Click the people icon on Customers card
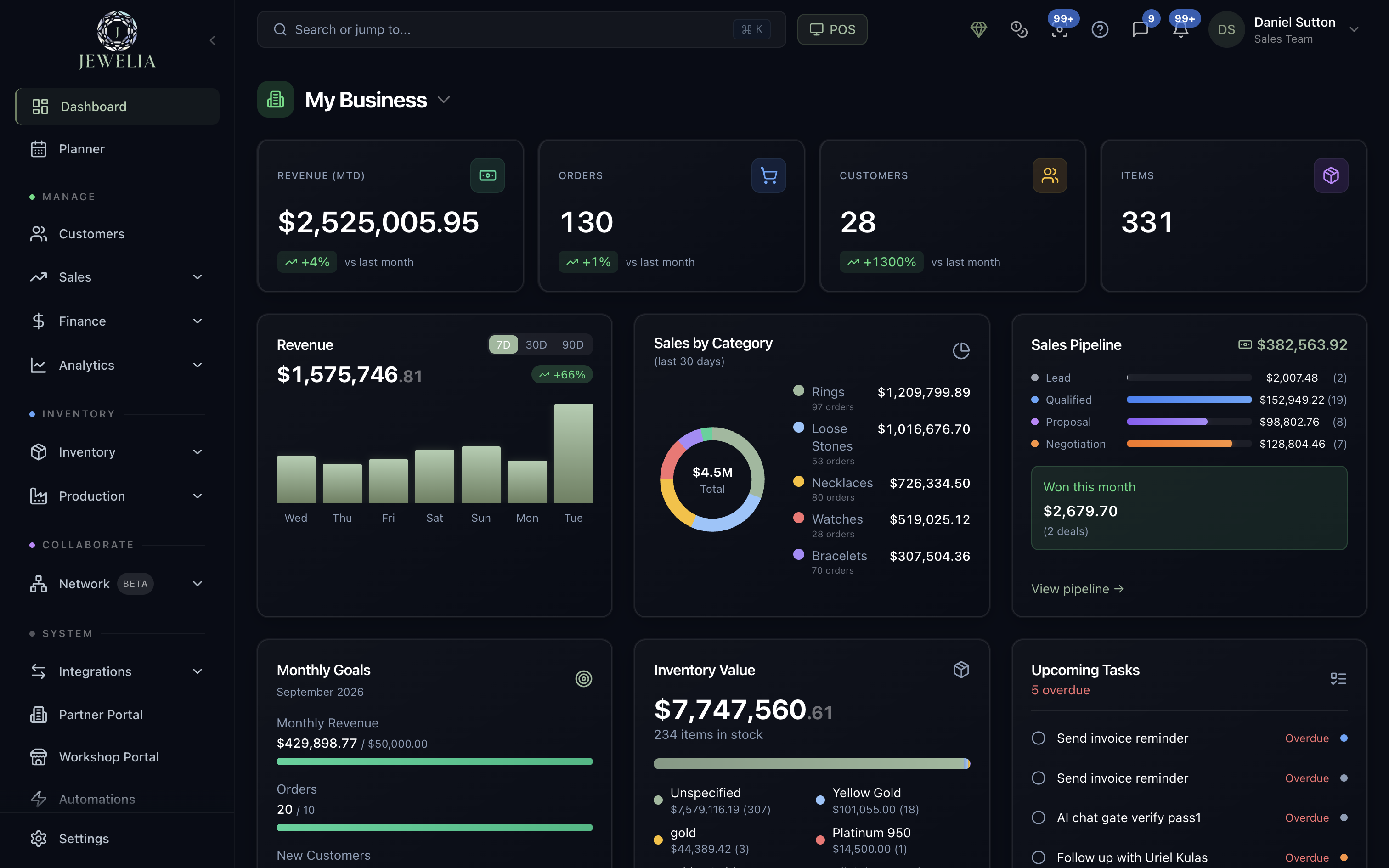The height and width of the screenshot is (868, 1389). (x=1050, y=175)
